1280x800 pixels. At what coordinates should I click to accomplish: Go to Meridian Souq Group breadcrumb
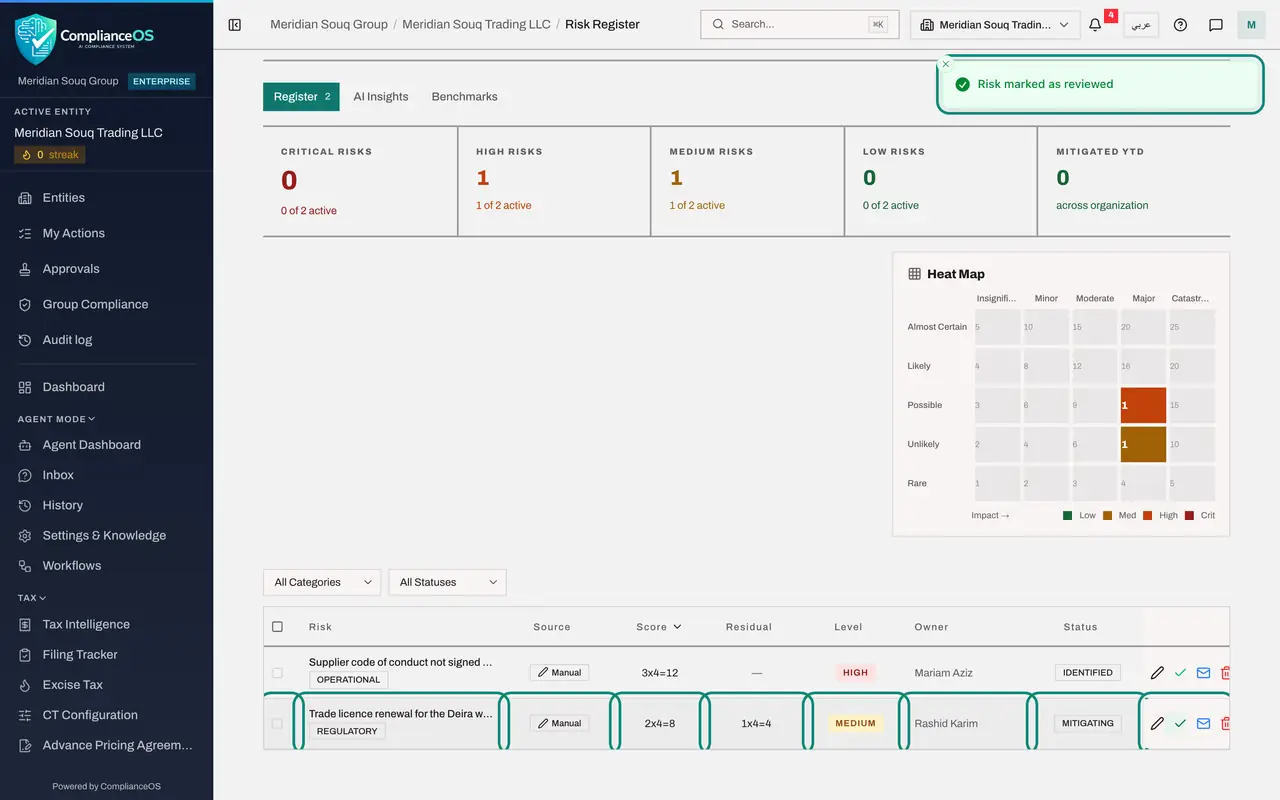pyautogui.click(x=329, y=24)
